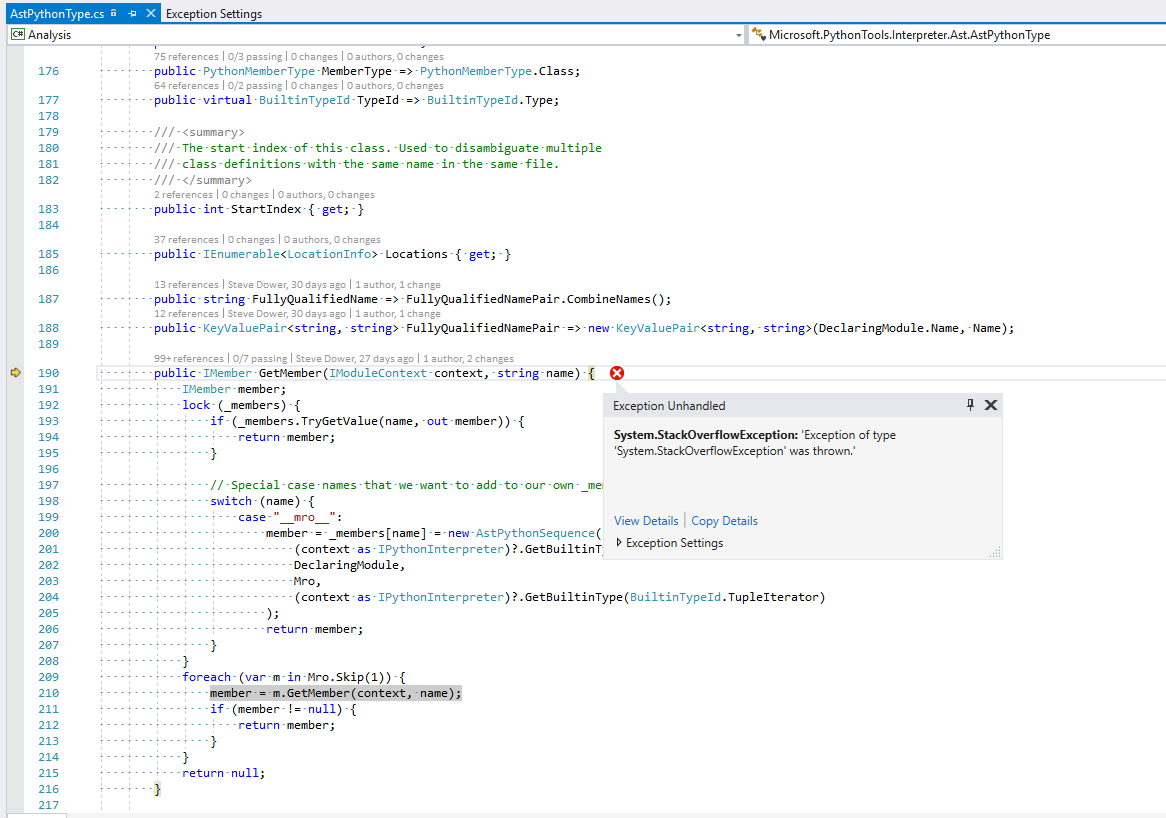1166x818 pixels.
Task: Open the AstPythonType type navigation dropdown
Action: click(x=958, y=35)
